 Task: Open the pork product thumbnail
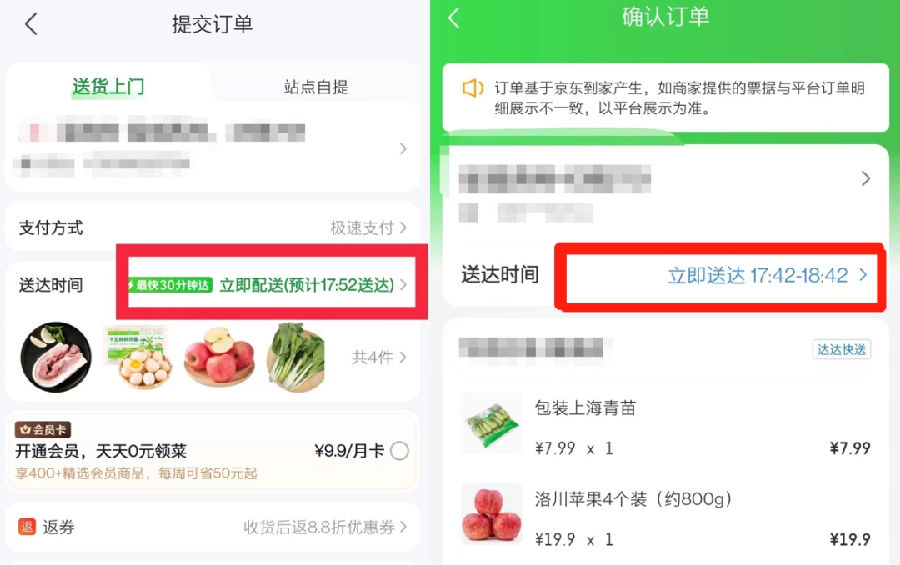tap(56, 357)
